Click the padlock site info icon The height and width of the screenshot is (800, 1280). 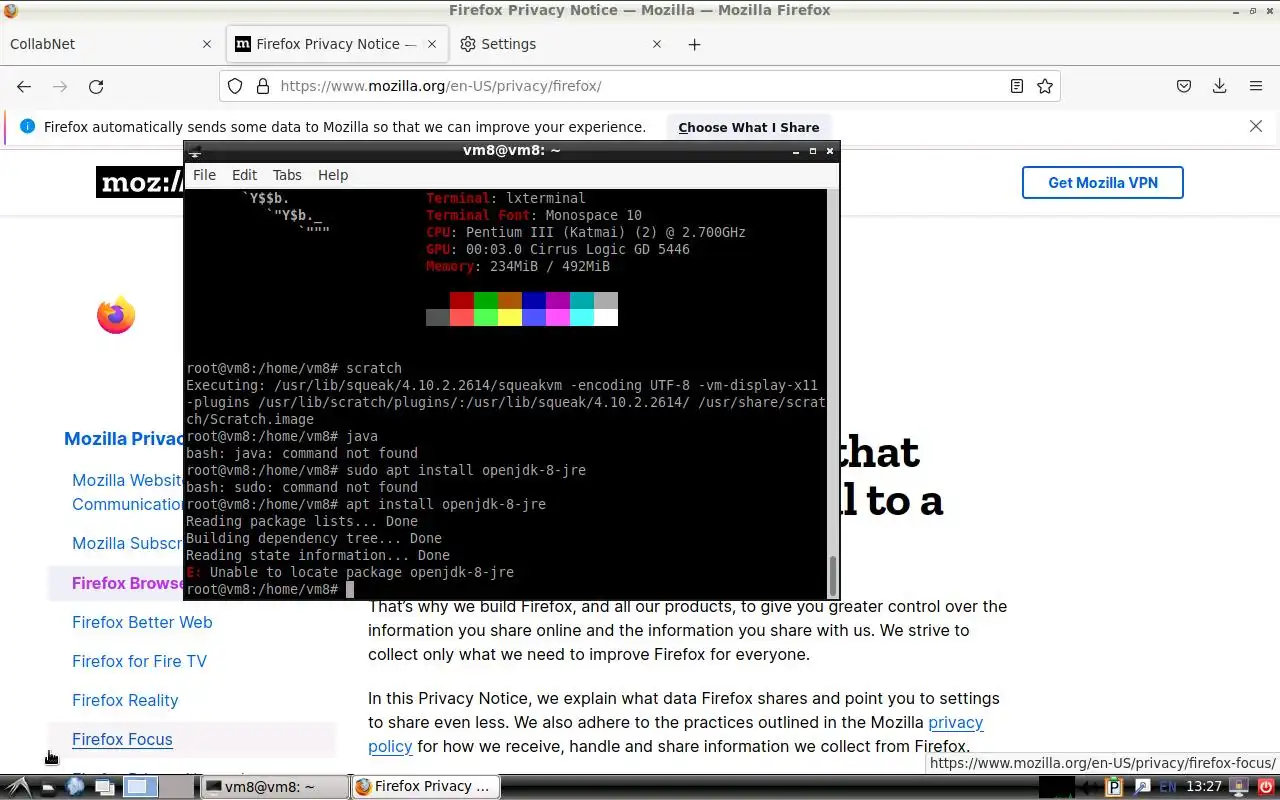[263, 86]
